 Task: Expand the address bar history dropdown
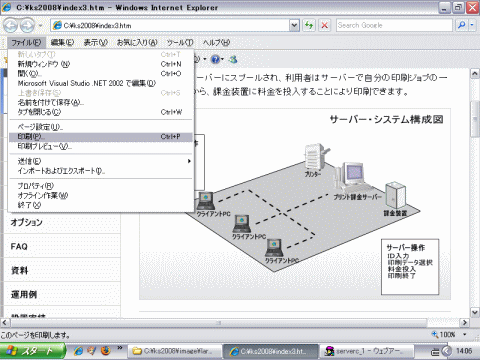point(294,25)
